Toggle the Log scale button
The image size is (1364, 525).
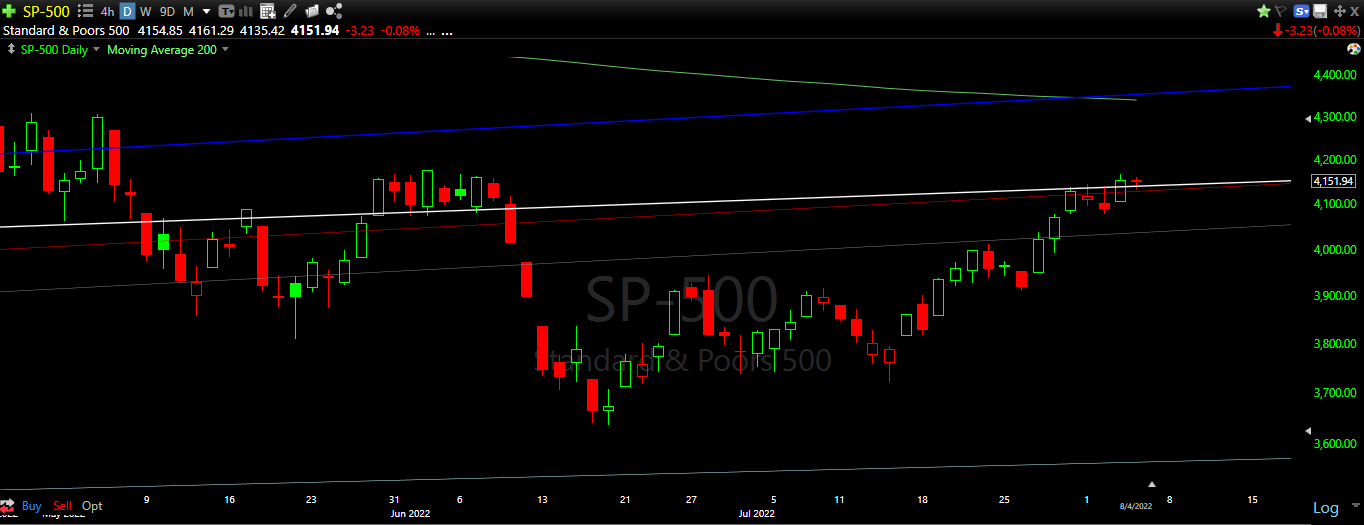pos(1325,508)
